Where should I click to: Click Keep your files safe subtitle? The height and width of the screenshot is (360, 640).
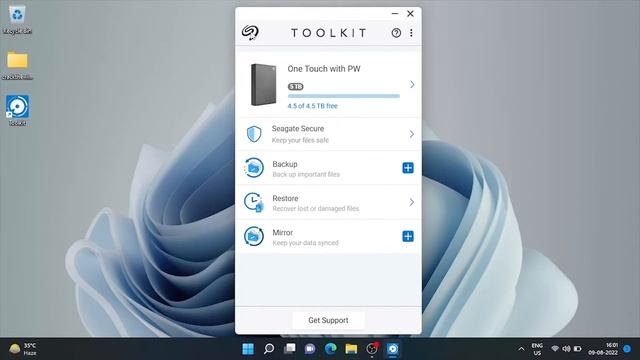click(x=300, y=140)
